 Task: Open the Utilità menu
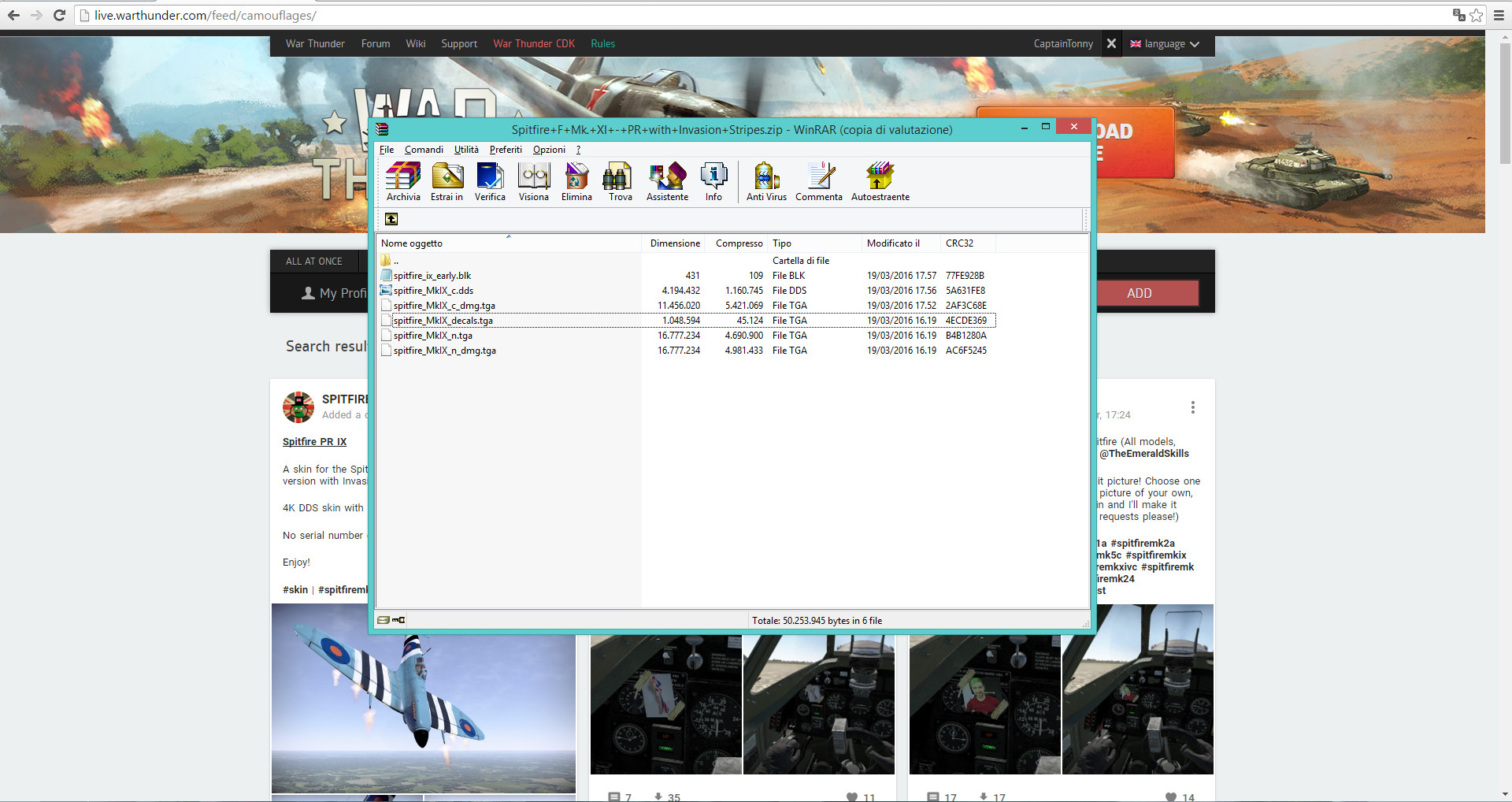(466, 150)
